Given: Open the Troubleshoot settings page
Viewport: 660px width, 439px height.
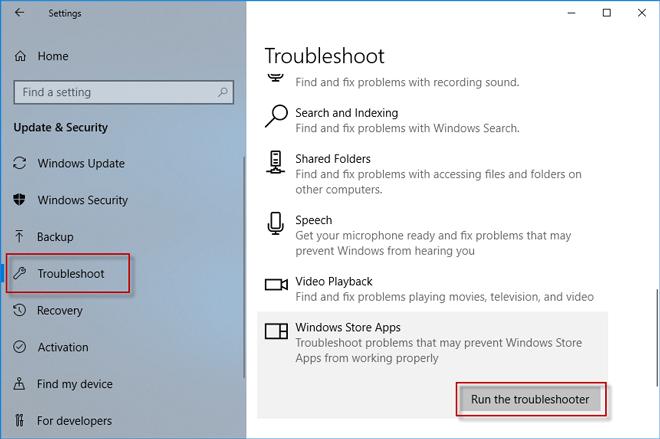Looking at the screenshot, I should (x=70, y=273).
